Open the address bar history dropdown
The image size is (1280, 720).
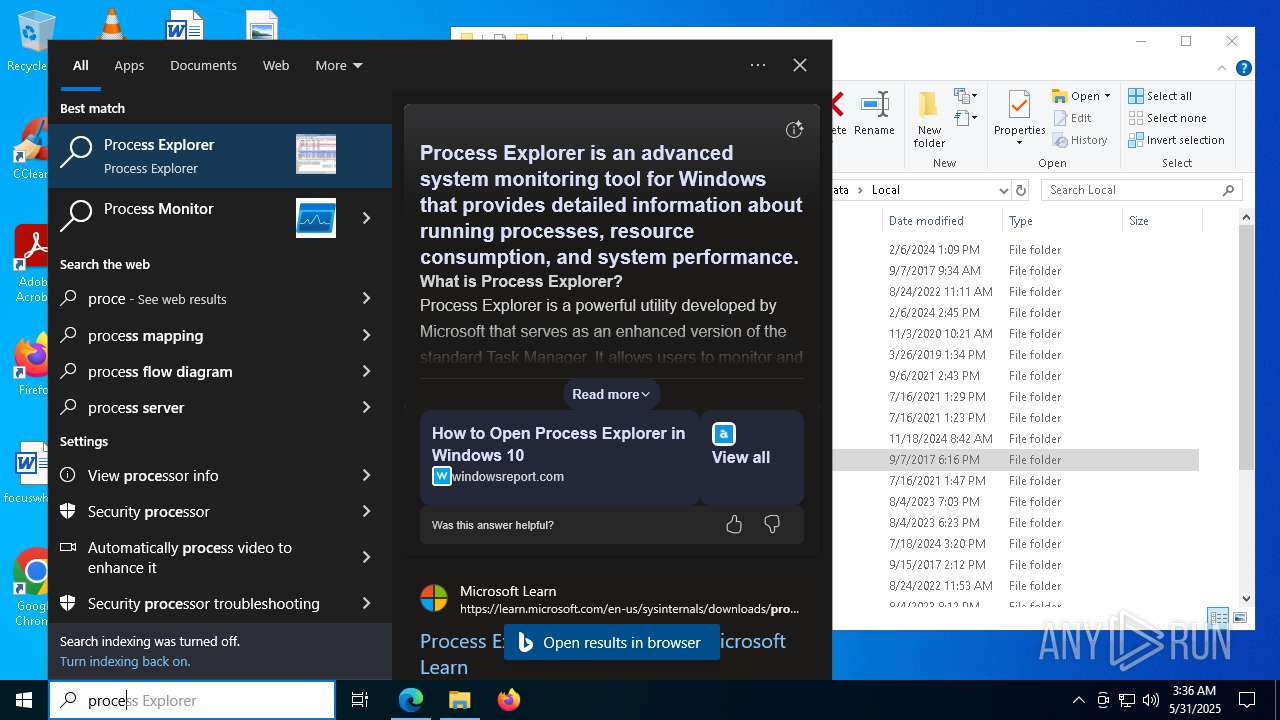pyautogui.click(x=1003, y=190)
